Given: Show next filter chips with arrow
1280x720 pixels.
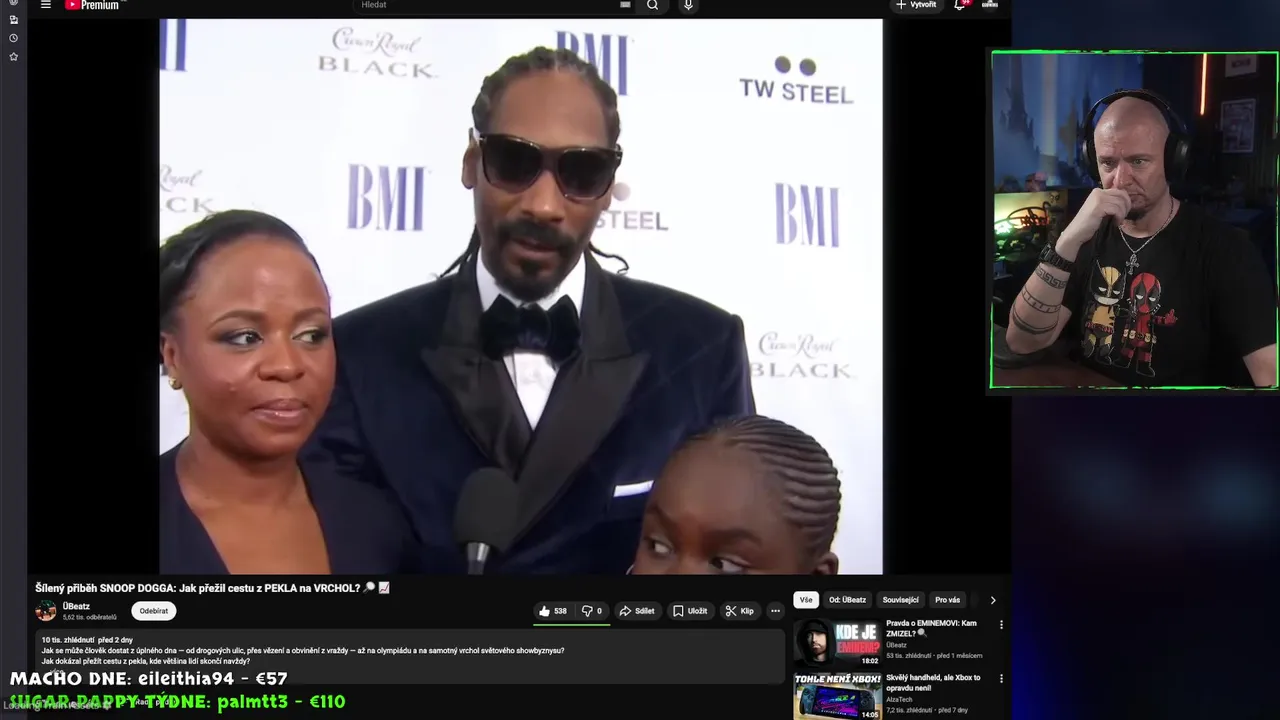Looking at the screenshot, I should 993,600.
